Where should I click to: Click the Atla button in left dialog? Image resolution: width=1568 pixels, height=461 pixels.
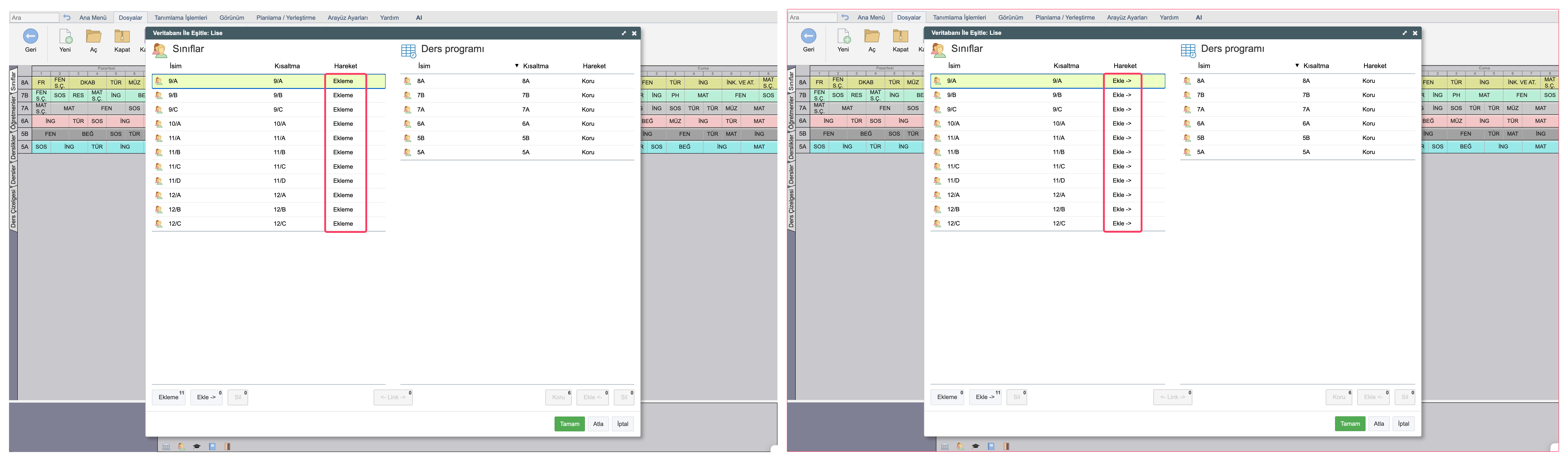pyautogui.click(x=598, y=424)
